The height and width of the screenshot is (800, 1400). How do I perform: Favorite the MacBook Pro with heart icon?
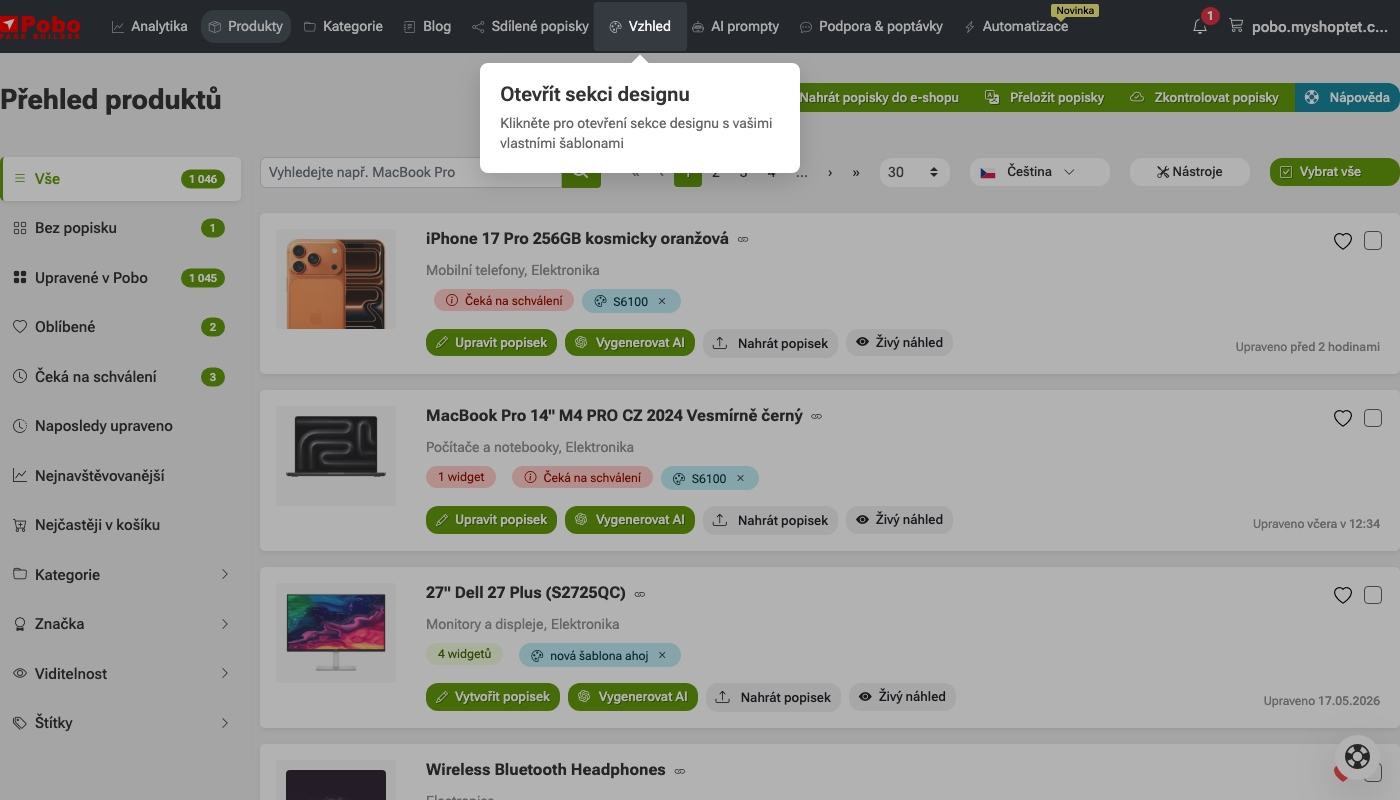coord(1343,418)
